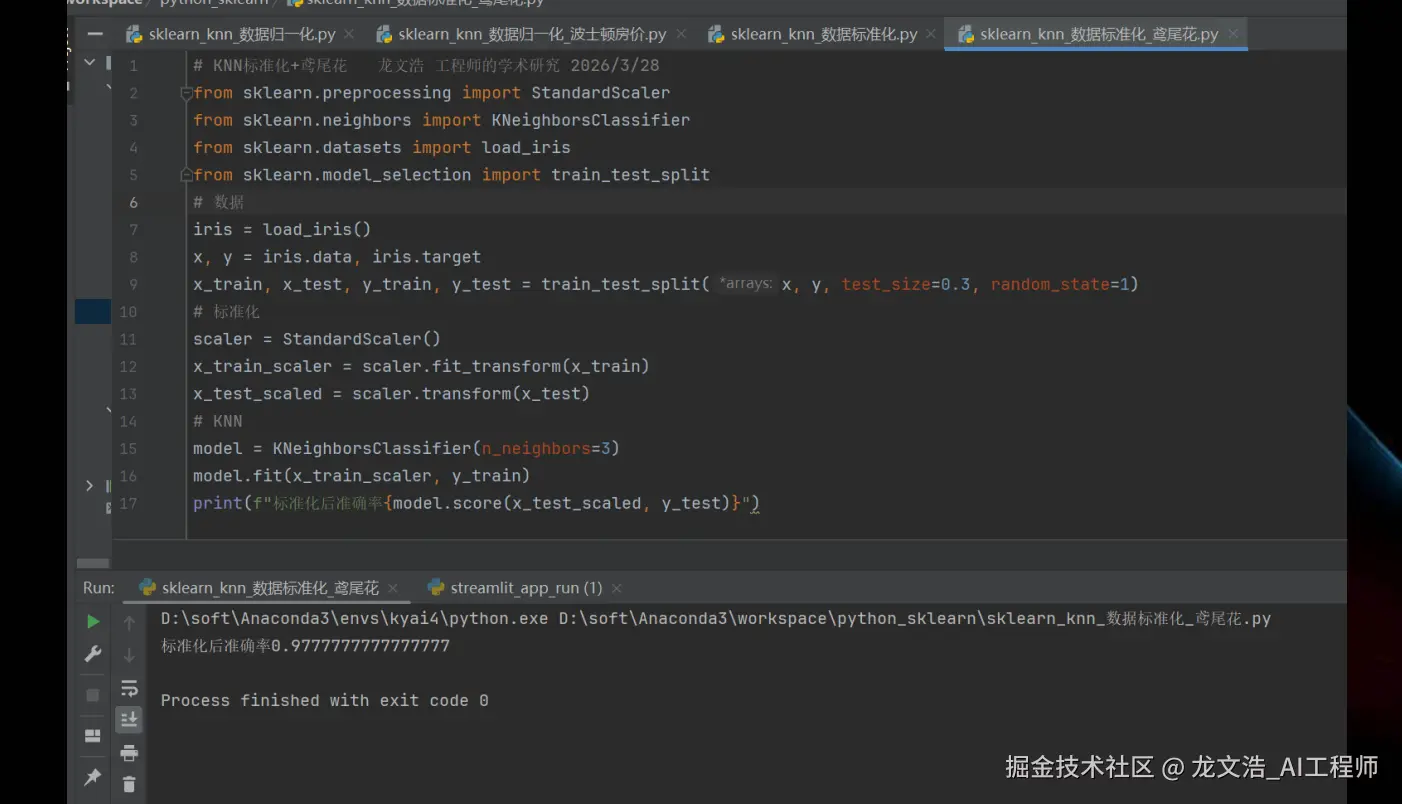Place cursor in line 1 header comment
This screenshot has width=1402, height=804.
pyautogui.click(x=426, y=66)
